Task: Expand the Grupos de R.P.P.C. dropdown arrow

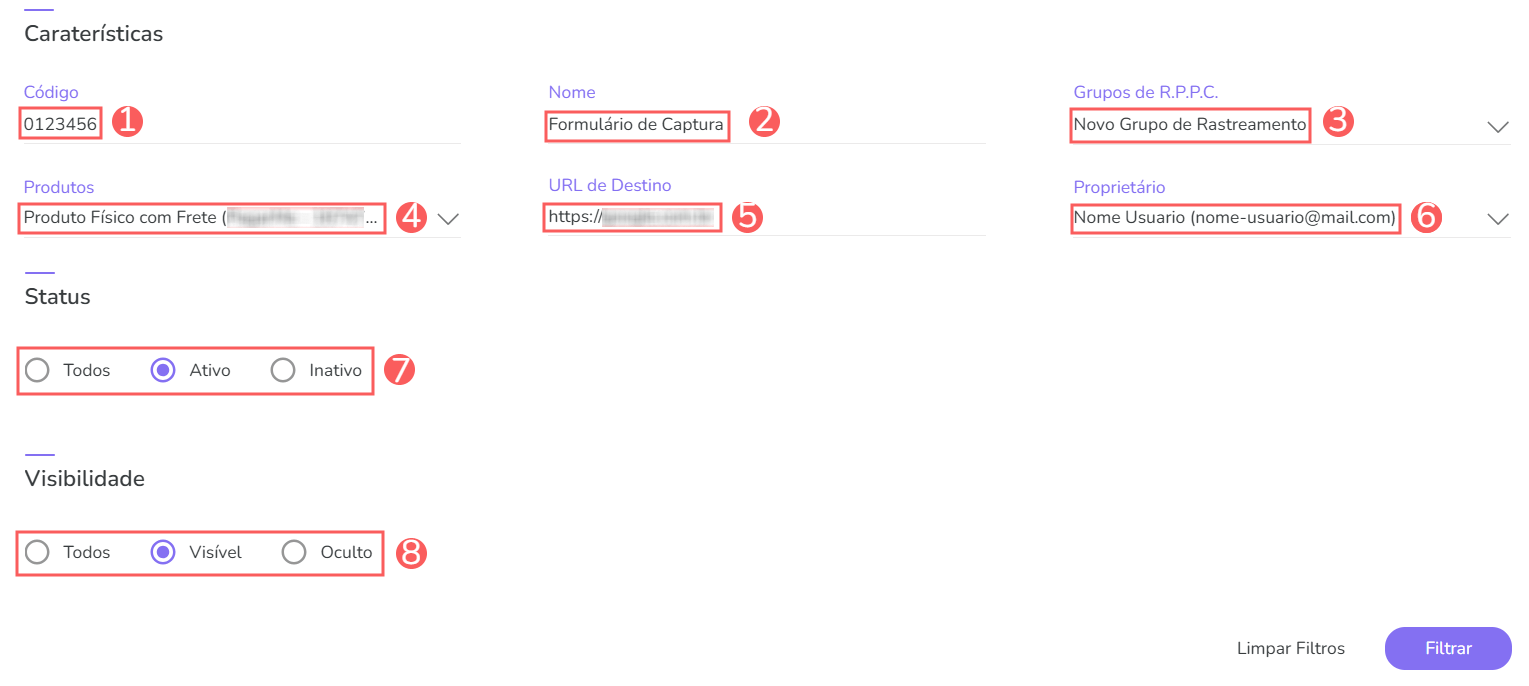Action: tap(1497, 127)
